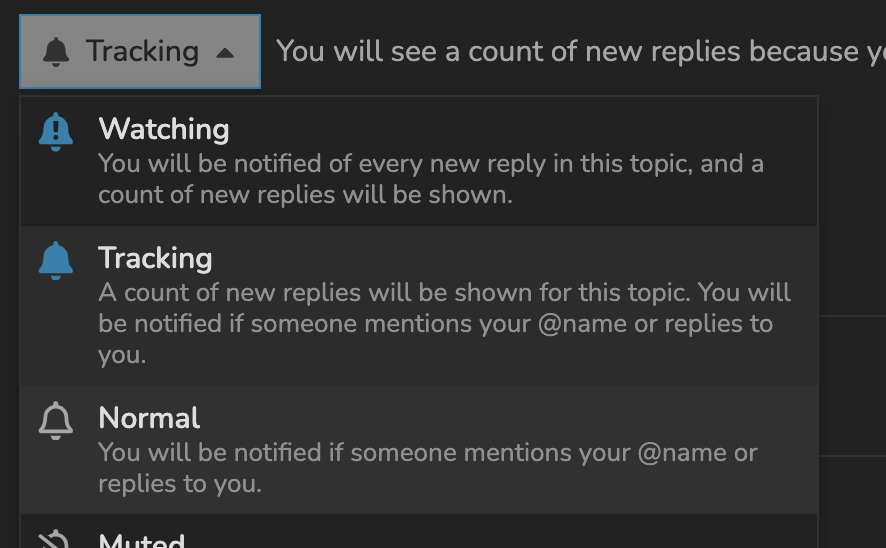This screenshot has height=548, width=886.
Task: Click the 'You will see a count' status text
Action: click(581, 51)
